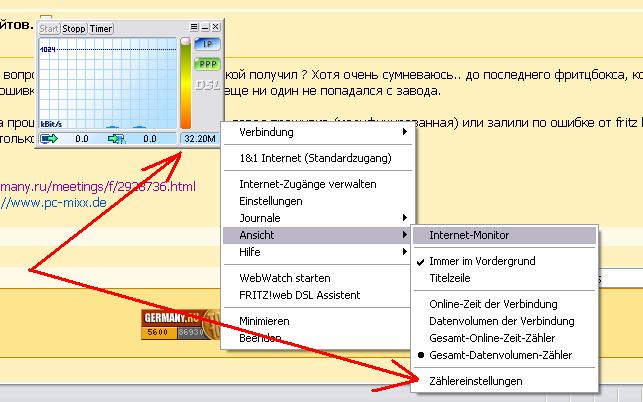Close the FRITZ monitor widget
Viewport: 643px width, 402px height.
216,27
